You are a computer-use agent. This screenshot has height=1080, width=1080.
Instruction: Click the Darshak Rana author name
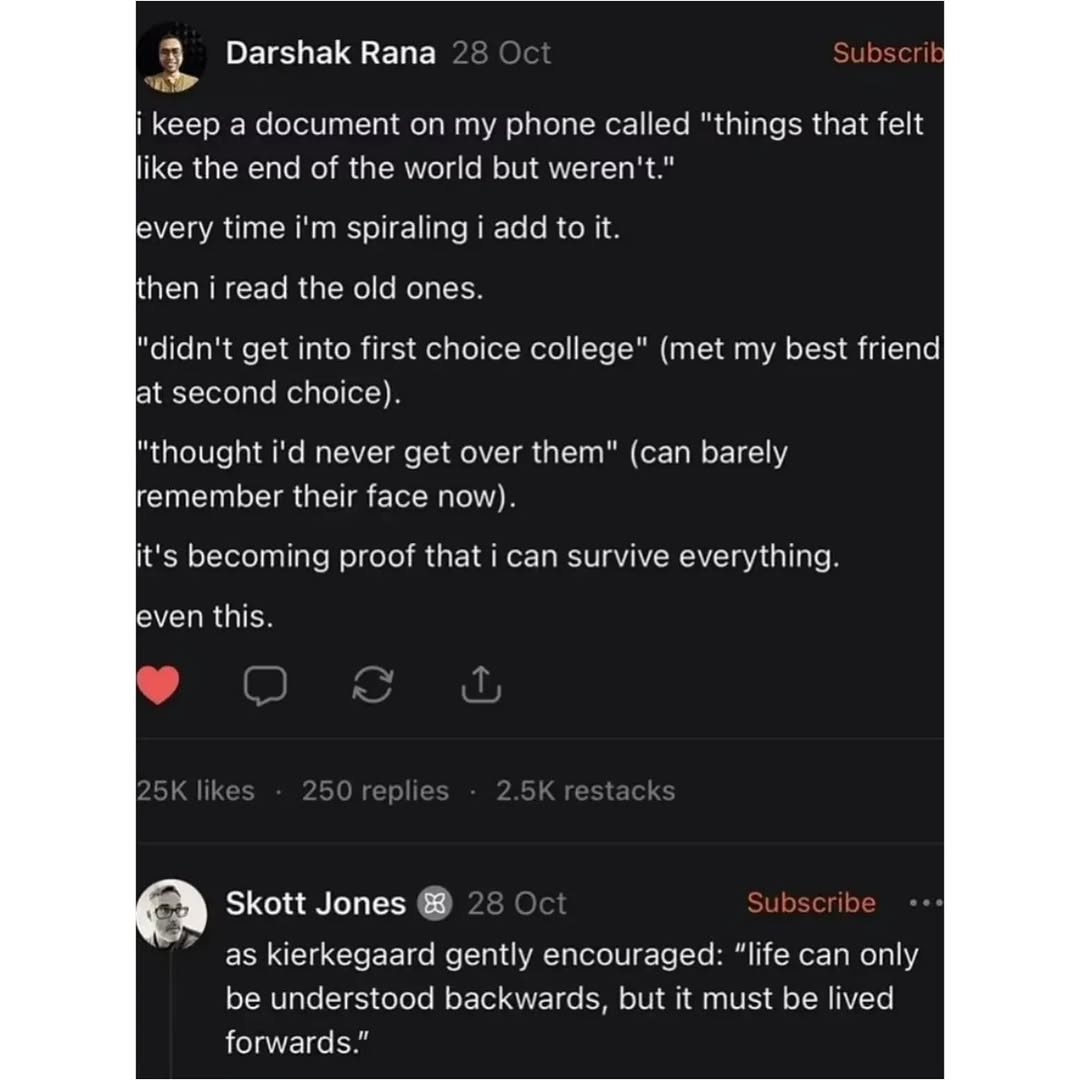tap(331, 53)
